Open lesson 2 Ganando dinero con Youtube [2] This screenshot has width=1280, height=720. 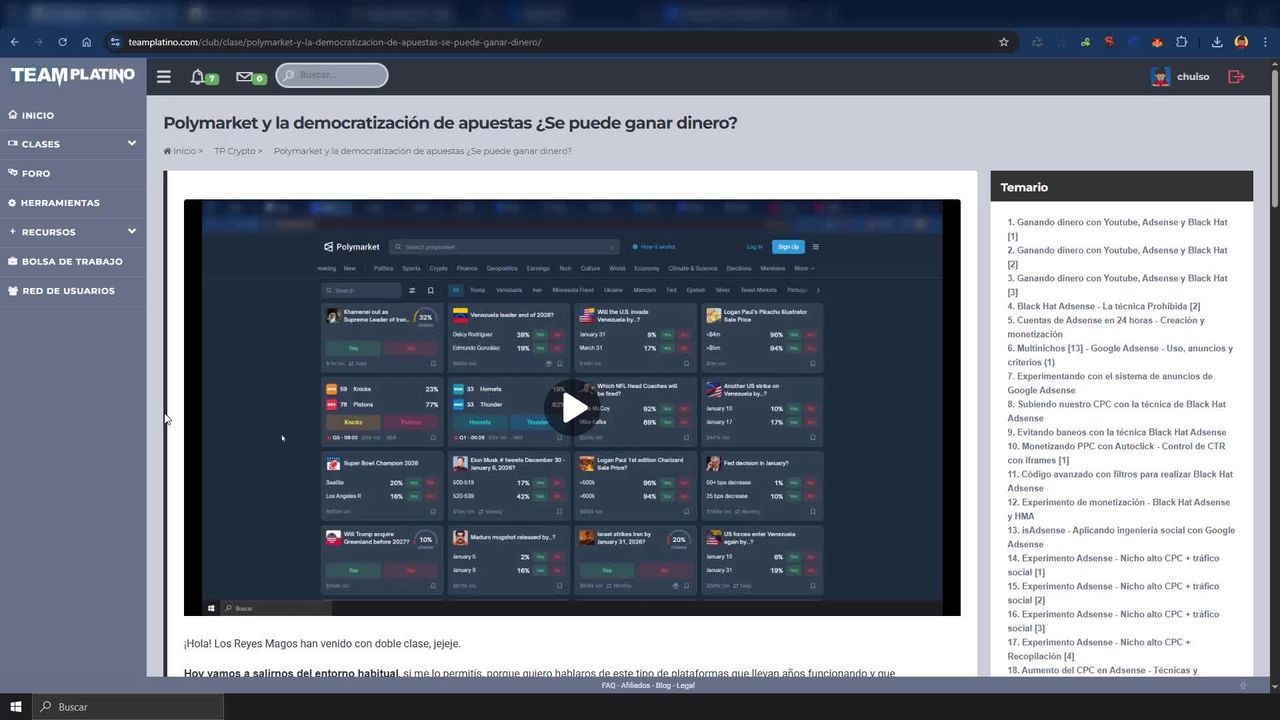[x=1117, y=257]
